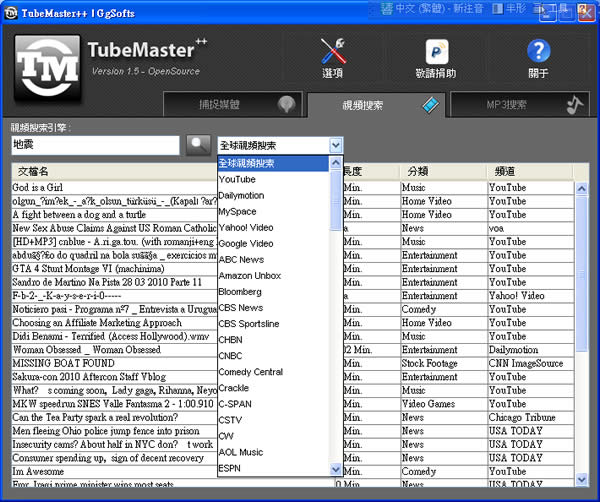This screenshot has width=600, height=502.
Task: Sort by the file name column header
Action: (114, 172)
